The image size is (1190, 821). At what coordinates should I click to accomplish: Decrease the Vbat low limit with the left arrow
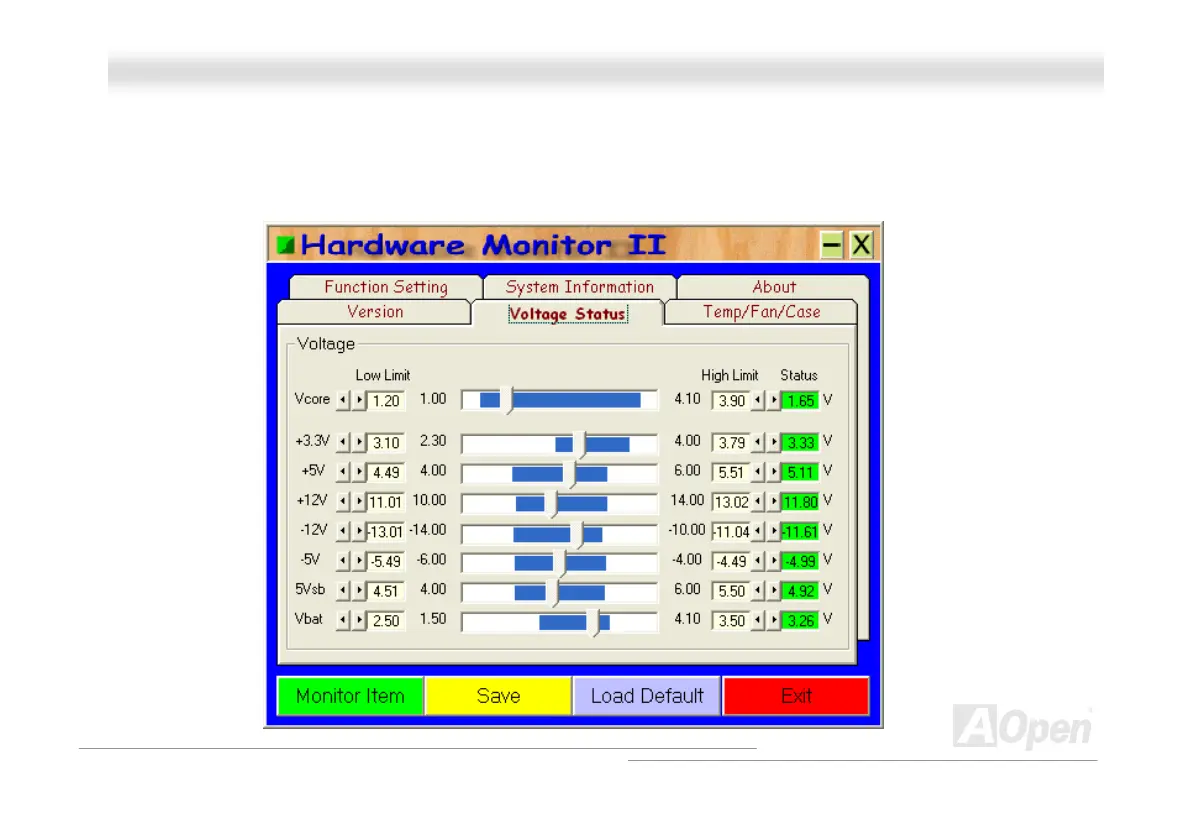(343, 620)
